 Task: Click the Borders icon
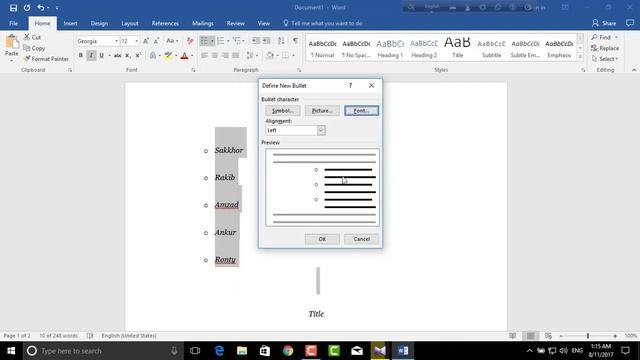click(285, 55)
